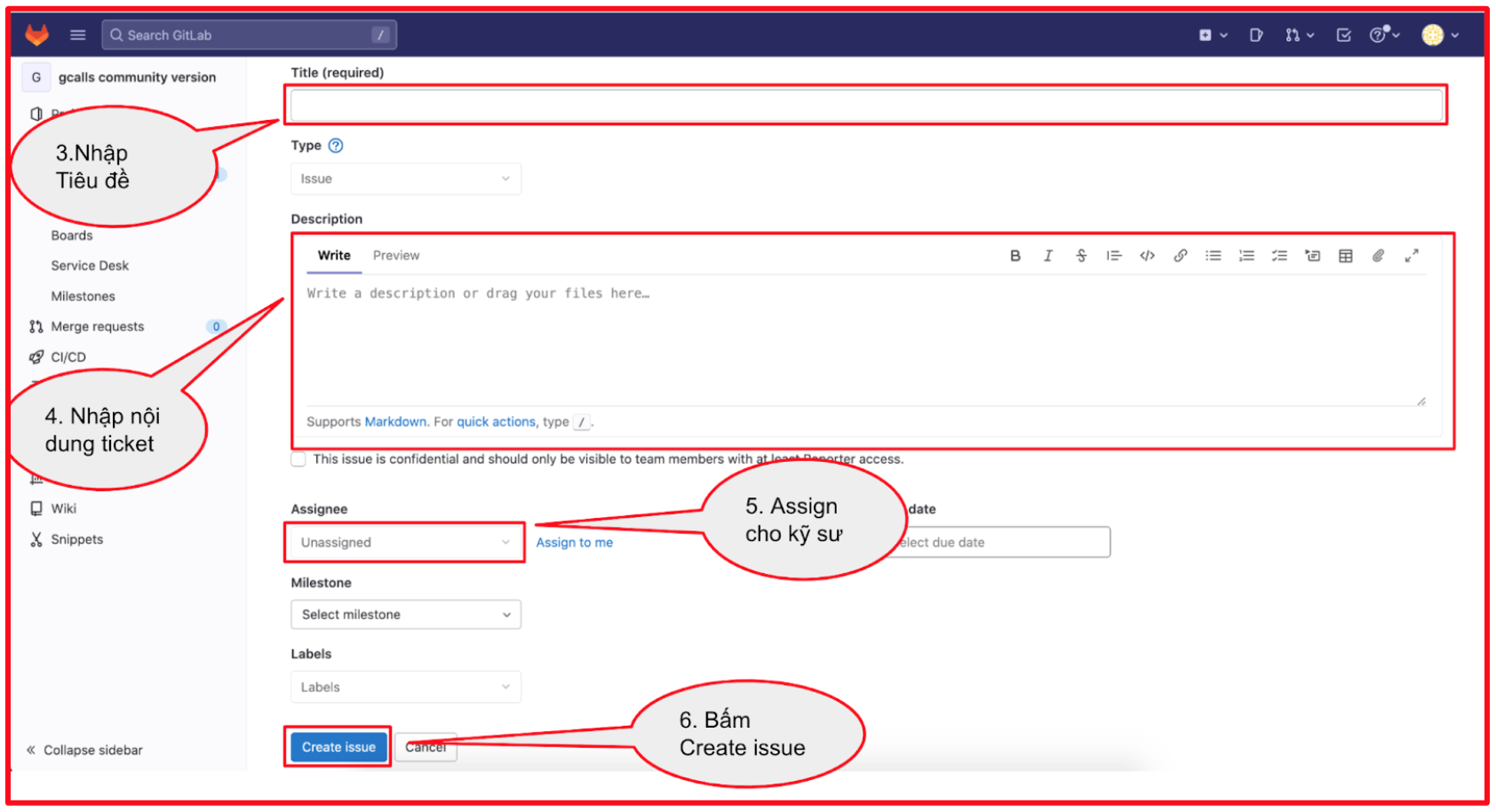Open the issue Type dropdown
Screen dimensions: 1496x812
point(405,179)
